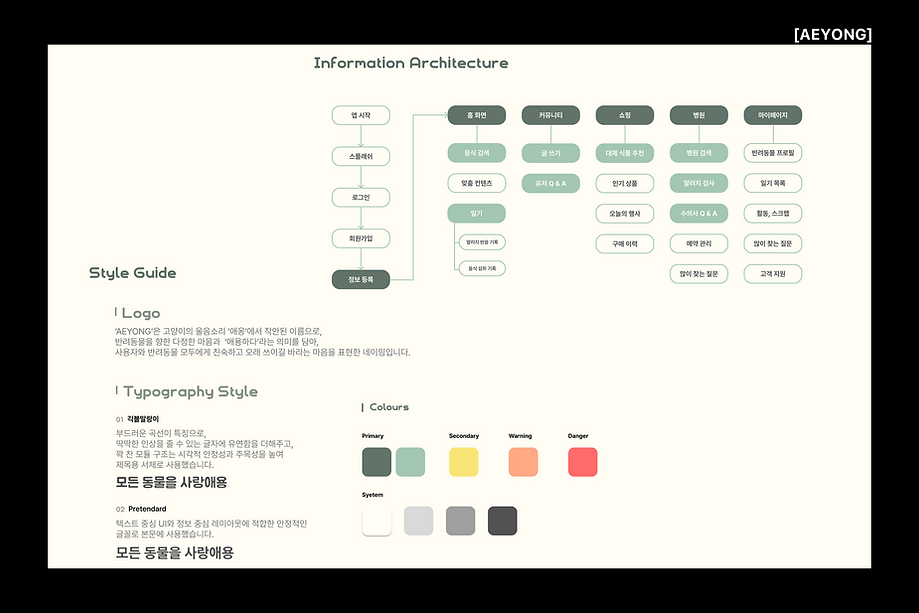The width and height of the screenshot is (919, 613).
Task: Select the Danger colour label
Action: pos(578,436)
